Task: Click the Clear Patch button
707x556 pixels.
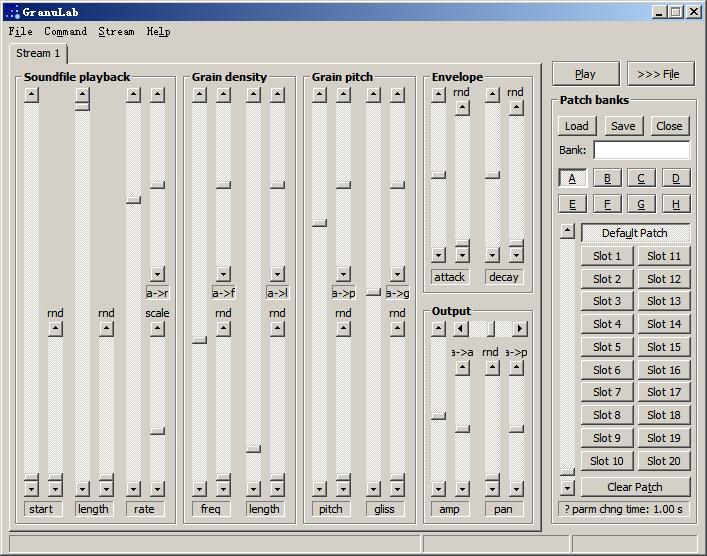Action: 635,487
